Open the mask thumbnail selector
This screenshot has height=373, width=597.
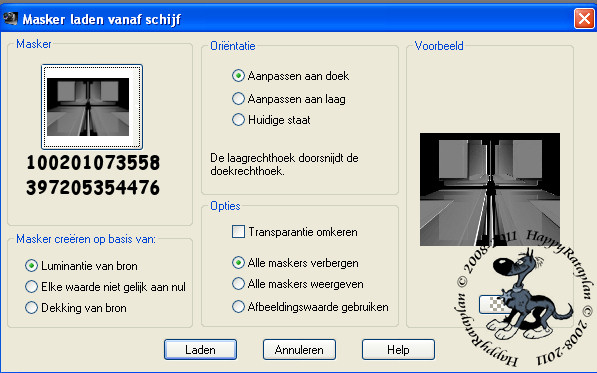(92, 107)
